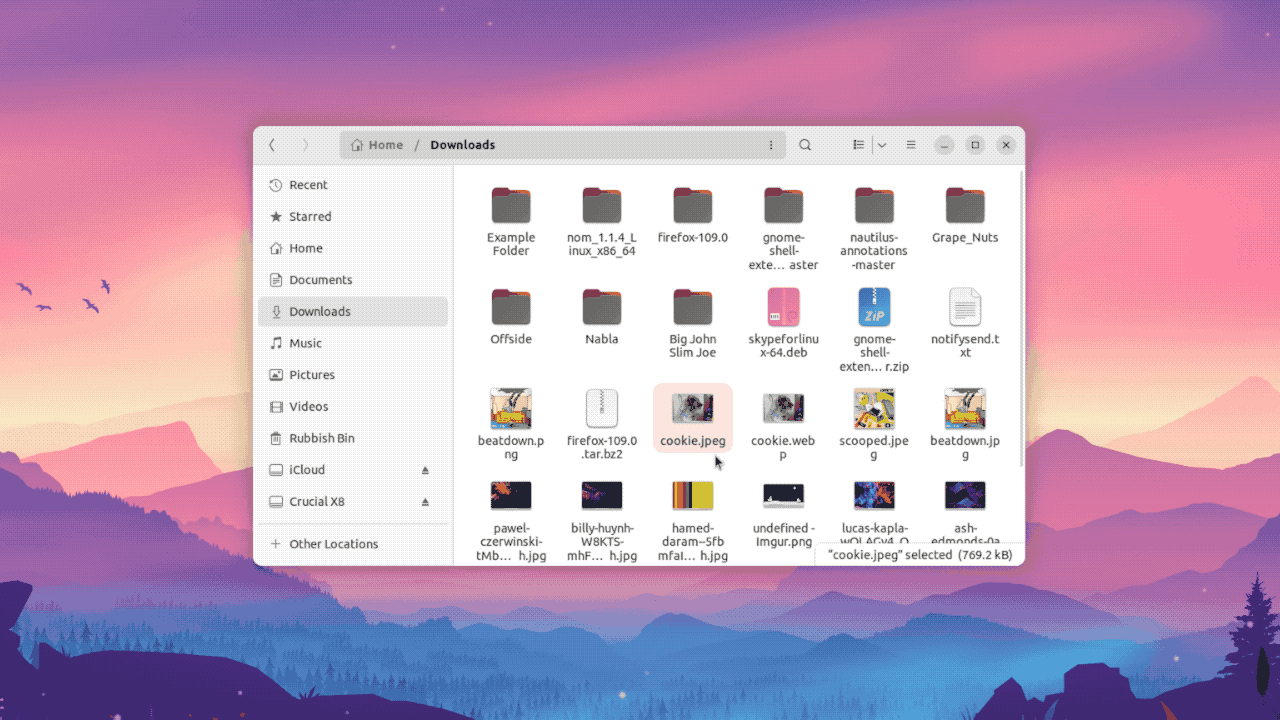Click the back navigation arrow

[272, 144]
